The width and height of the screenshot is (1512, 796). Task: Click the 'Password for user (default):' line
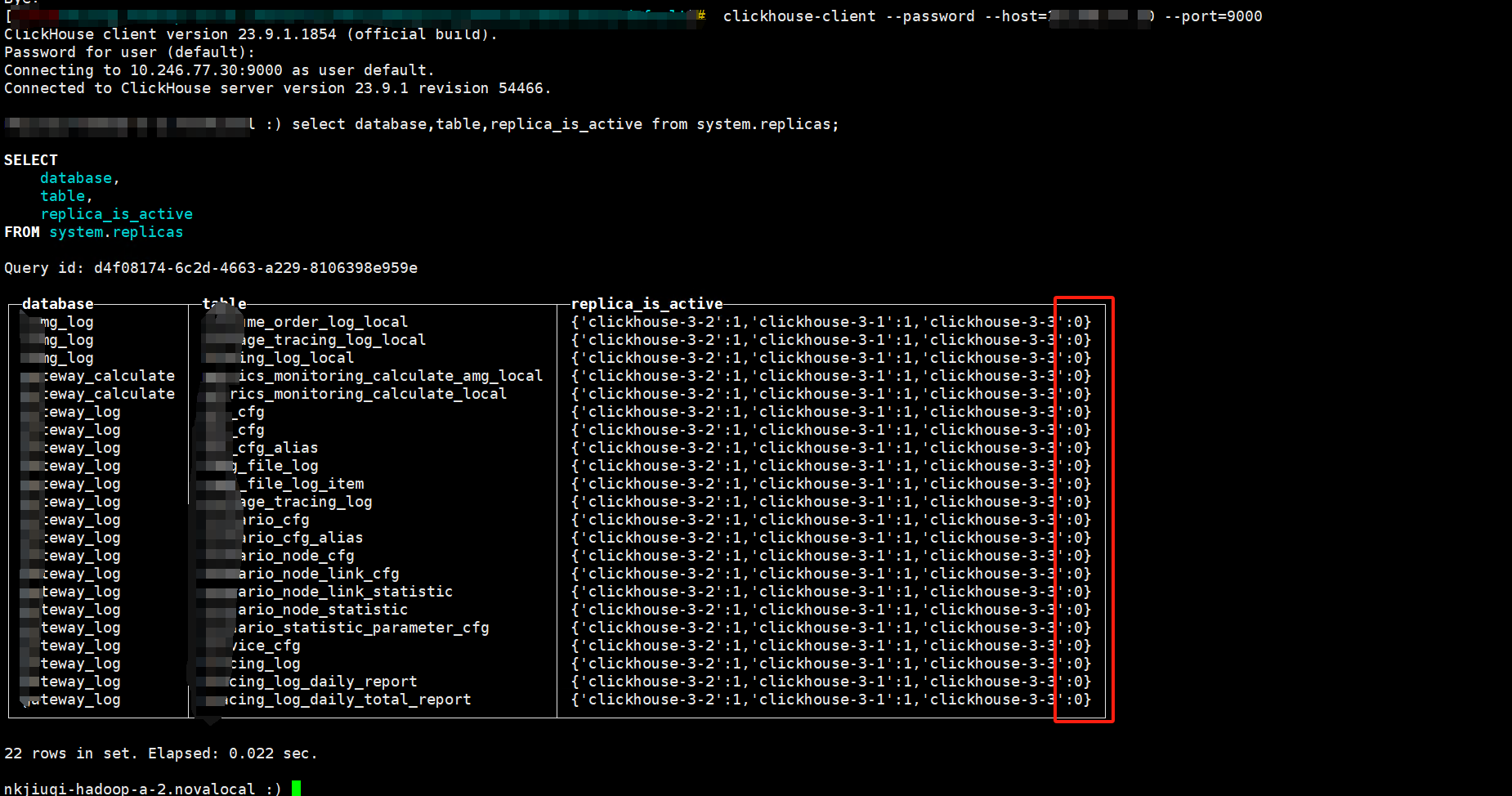click(x=129, y=52)
